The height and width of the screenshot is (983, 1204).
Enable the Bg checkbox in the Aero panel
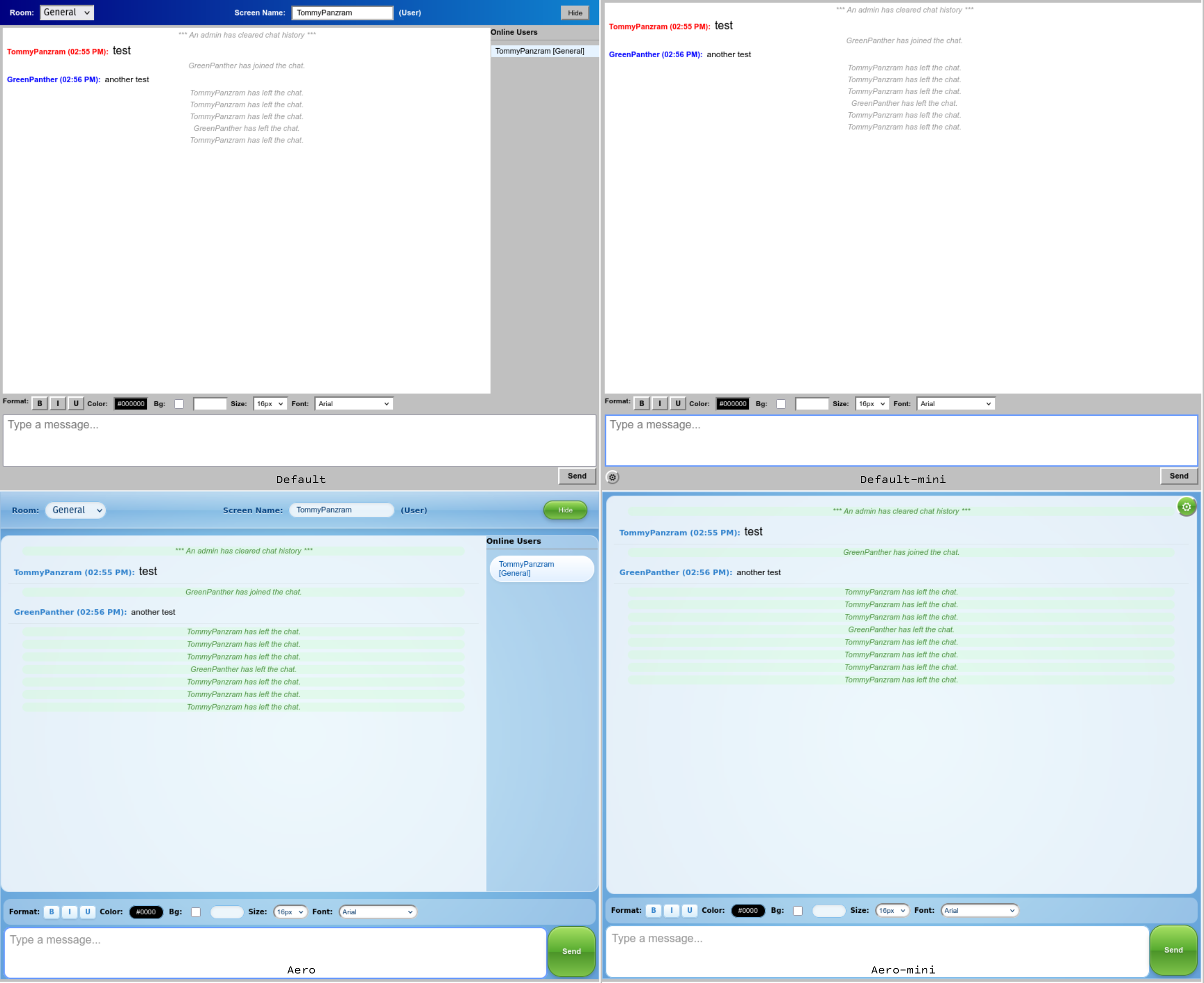pos(196,912)
